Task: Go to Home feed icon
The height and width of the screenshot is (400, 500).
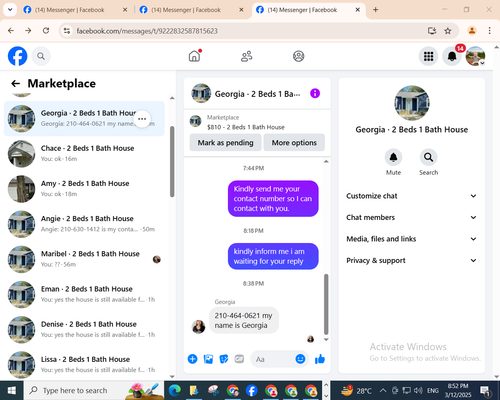Action: point(194,56)
